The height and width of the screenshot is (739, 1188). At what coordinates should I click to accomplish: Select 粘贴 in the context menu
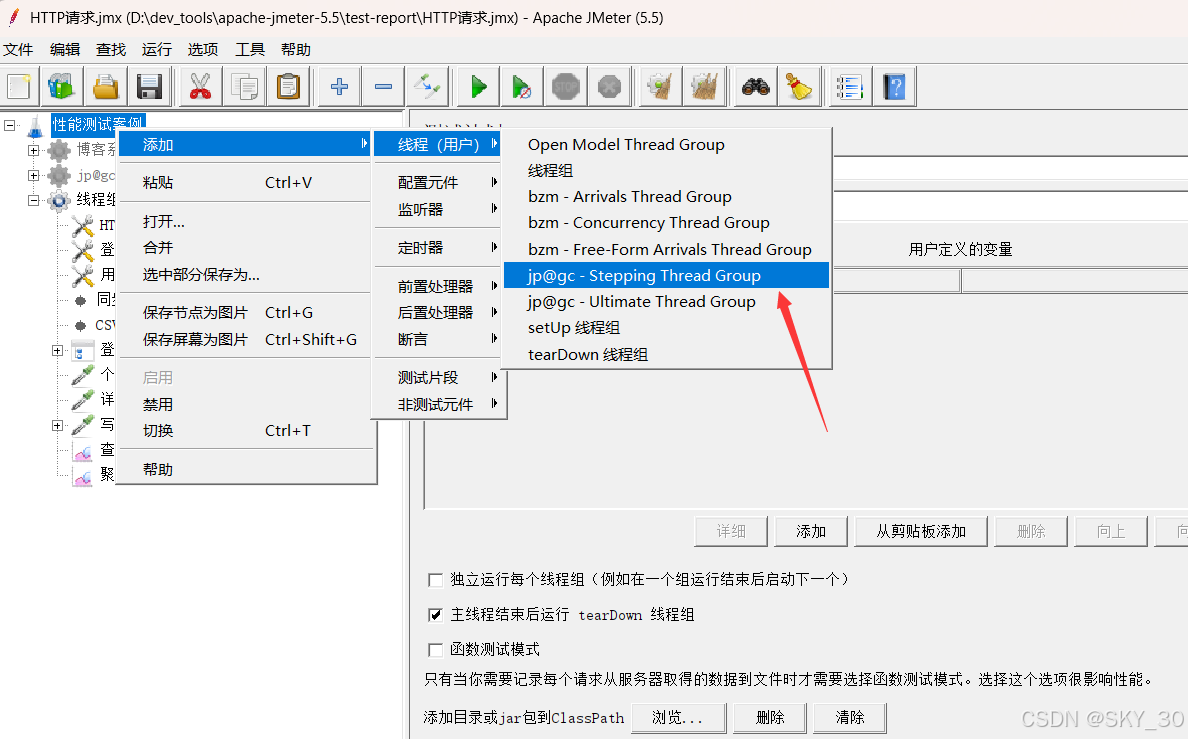point(246,183)
